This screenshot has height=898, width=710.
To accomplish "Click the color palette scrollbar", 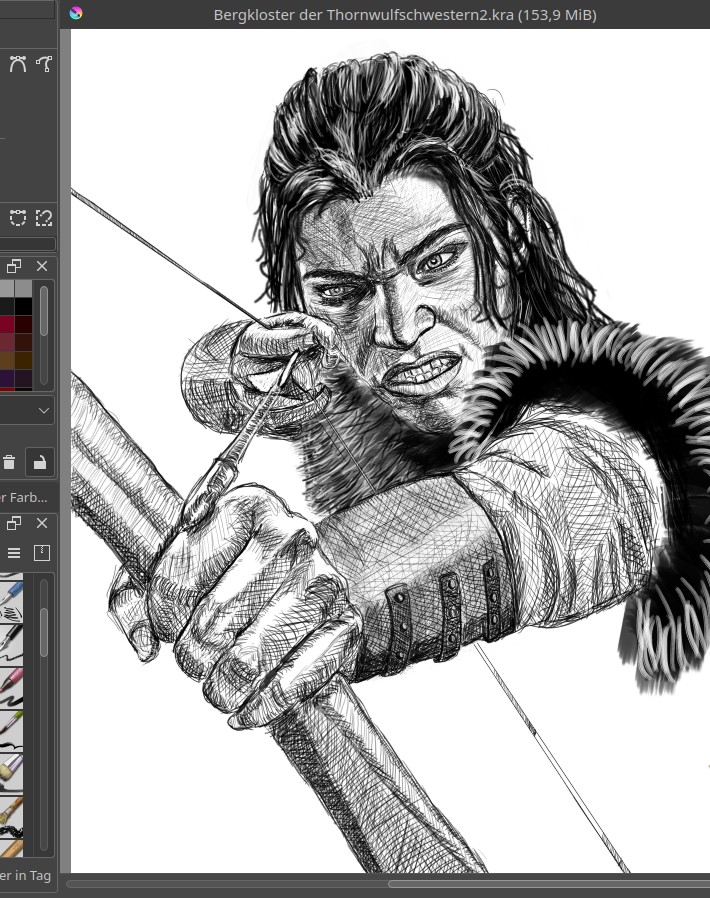I will pyautogui.click(x=44, y=310).
